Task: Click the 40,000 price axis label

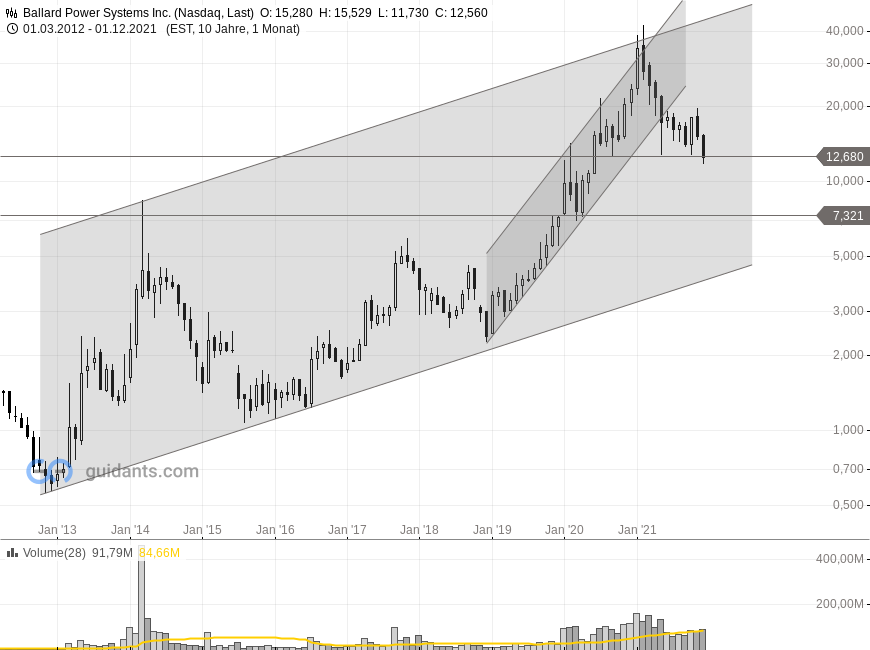Action: coord(844,31)
